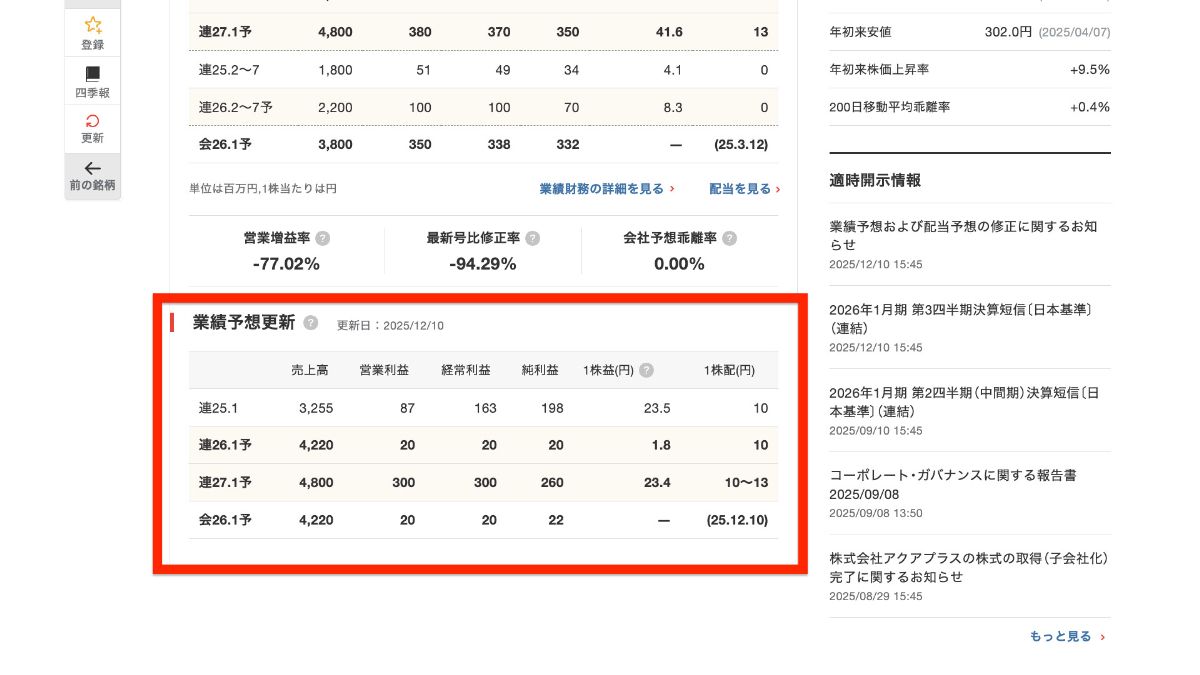Screen dimensions: 1200x675
Task: Click help icon next to 営業増益率
Action: 322,239
